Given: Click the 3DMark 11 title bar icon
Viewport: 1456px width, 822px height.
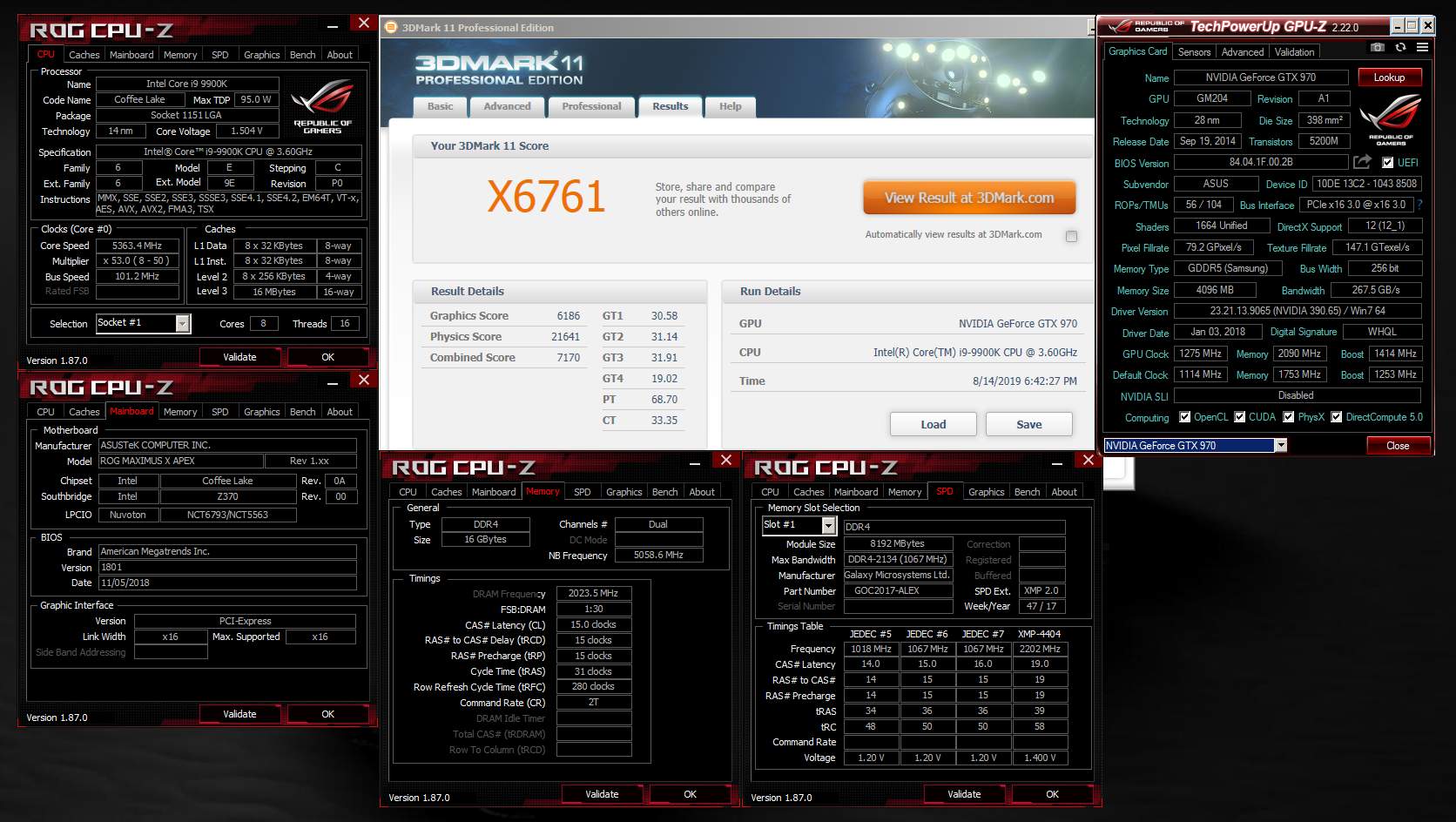Looking at the screenshot, I should click(391, 28).
